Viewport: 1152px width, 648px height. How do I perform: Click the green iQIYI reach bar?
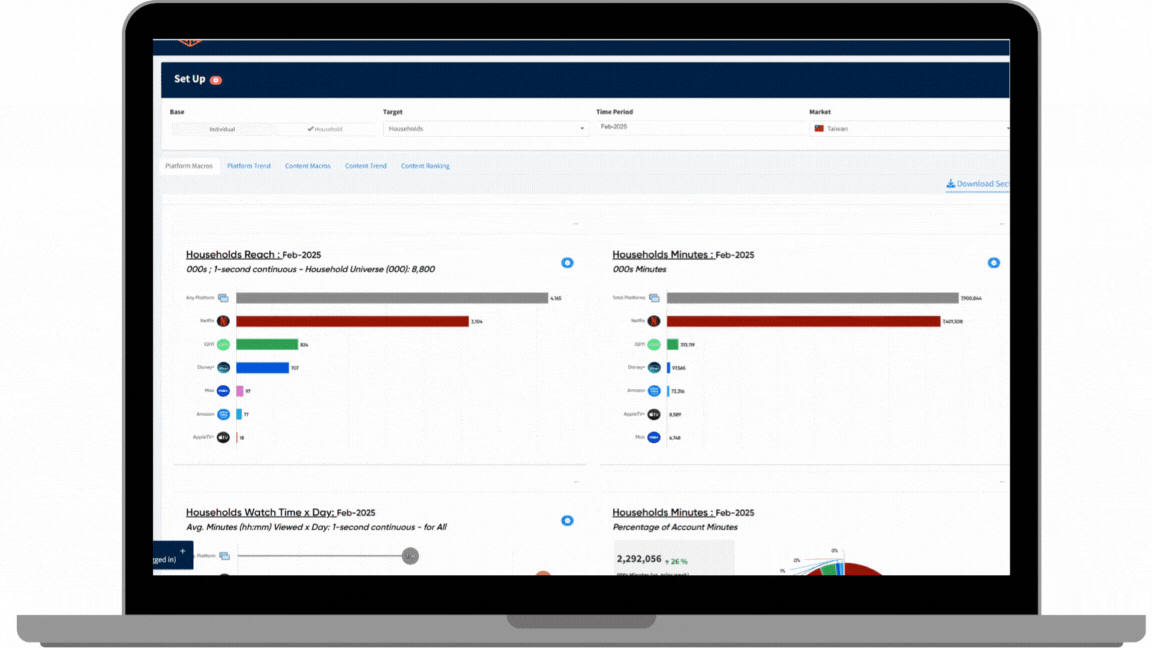267,345
